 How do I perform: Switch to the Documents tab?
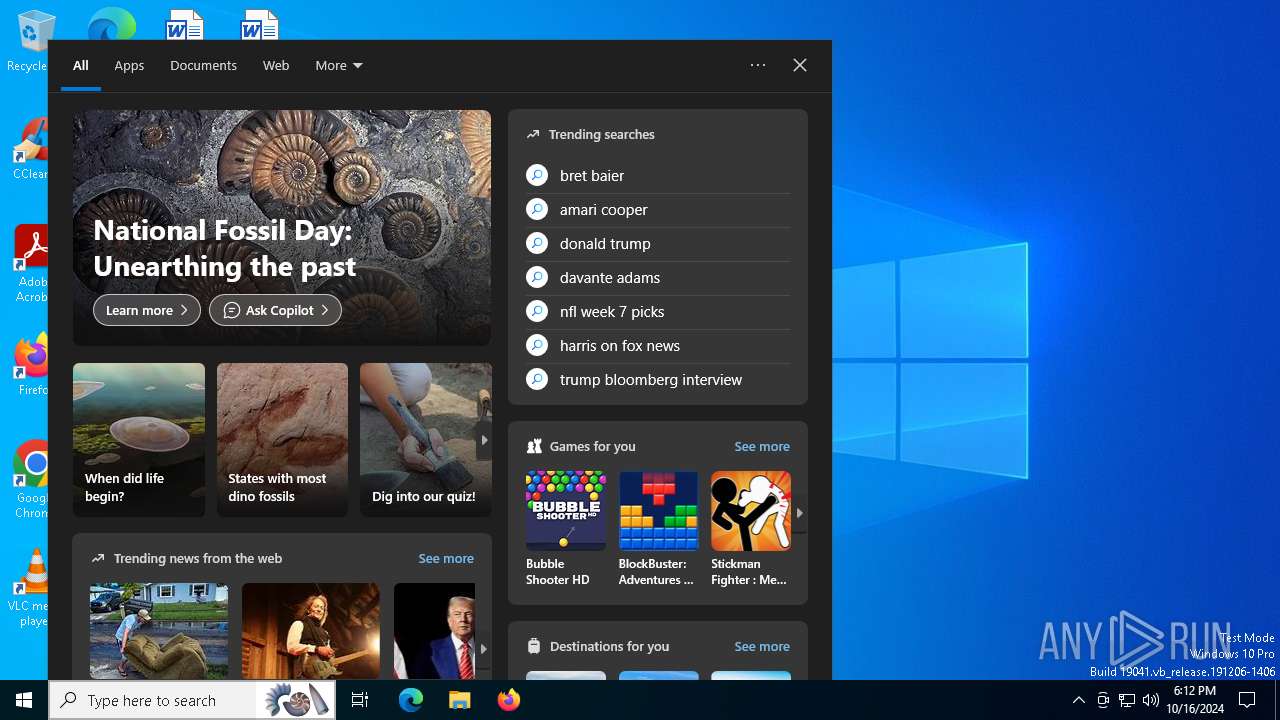point(203,65)
